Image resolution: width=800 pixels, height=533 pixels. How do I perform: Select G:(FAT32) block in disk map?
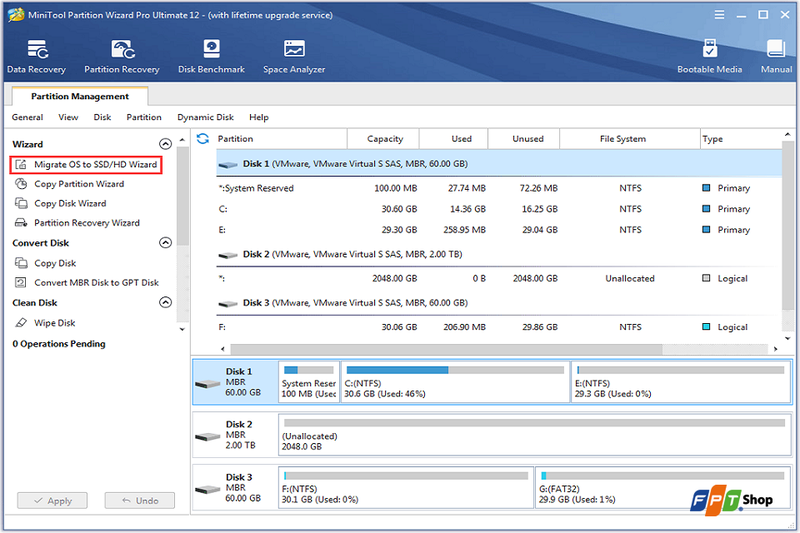pos(662,488)
